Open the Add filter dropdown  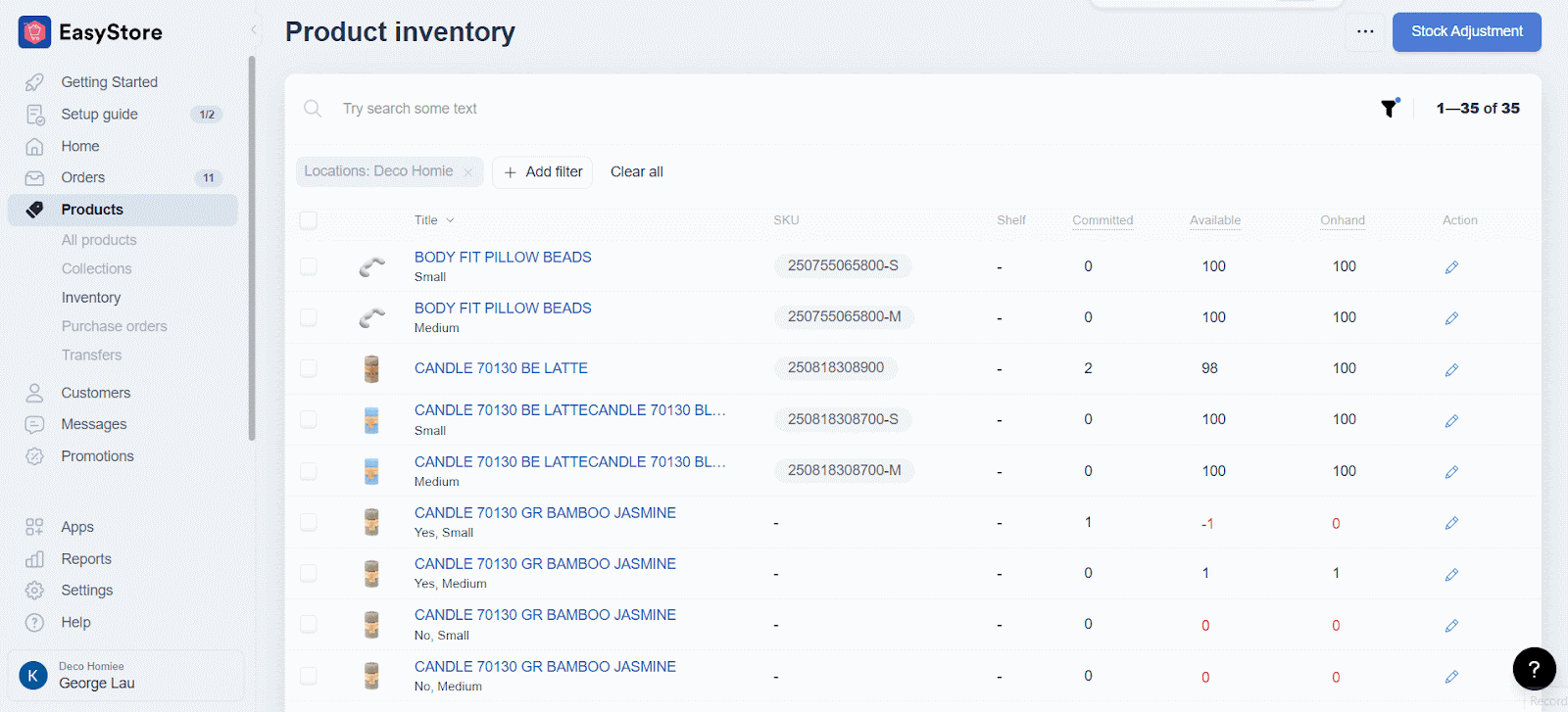[542, 172]
